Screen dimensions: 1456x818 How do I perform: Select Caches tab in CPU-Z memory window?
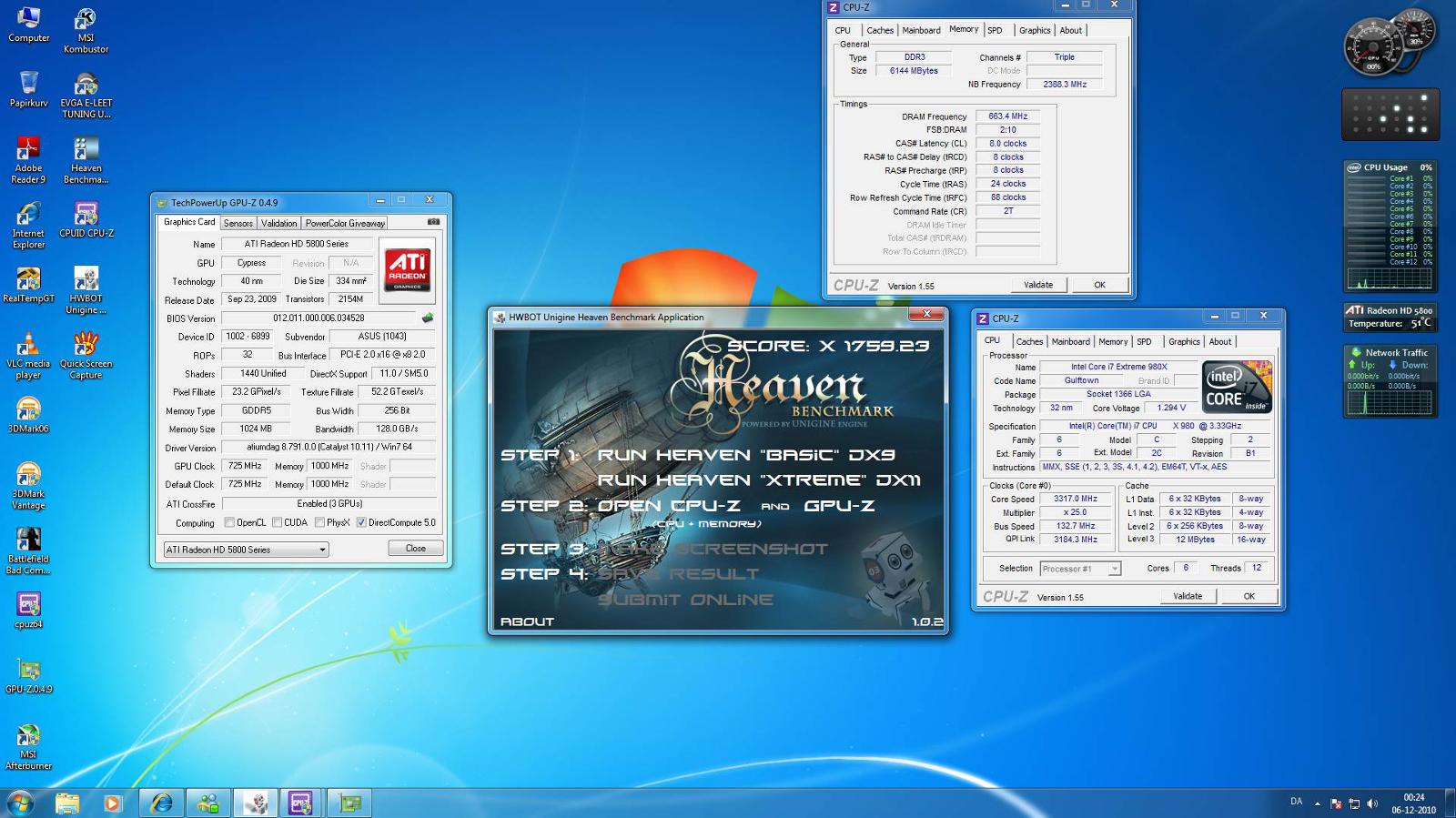point(880,30)
